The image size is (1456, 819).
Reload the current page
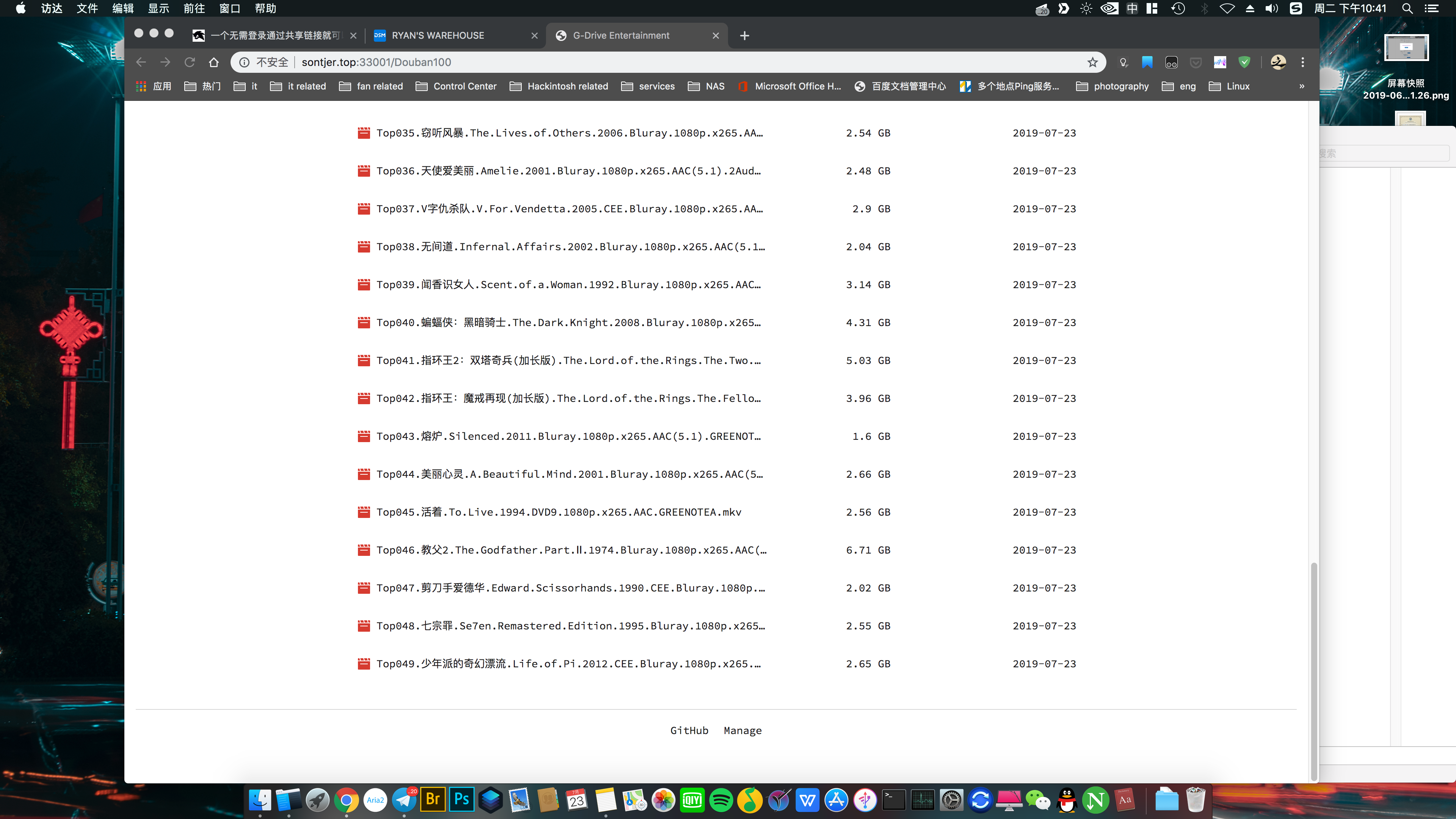190,62
